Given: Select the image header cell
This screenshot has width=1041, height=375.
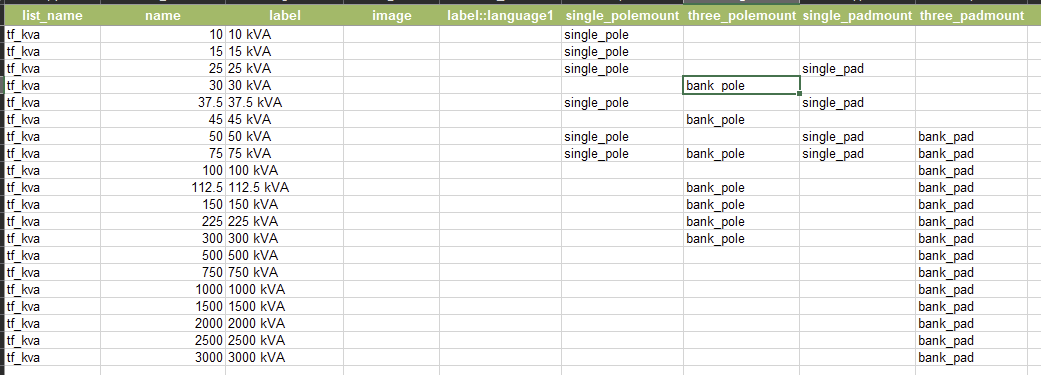Looking at the screenshot, I should coord(392,15).
